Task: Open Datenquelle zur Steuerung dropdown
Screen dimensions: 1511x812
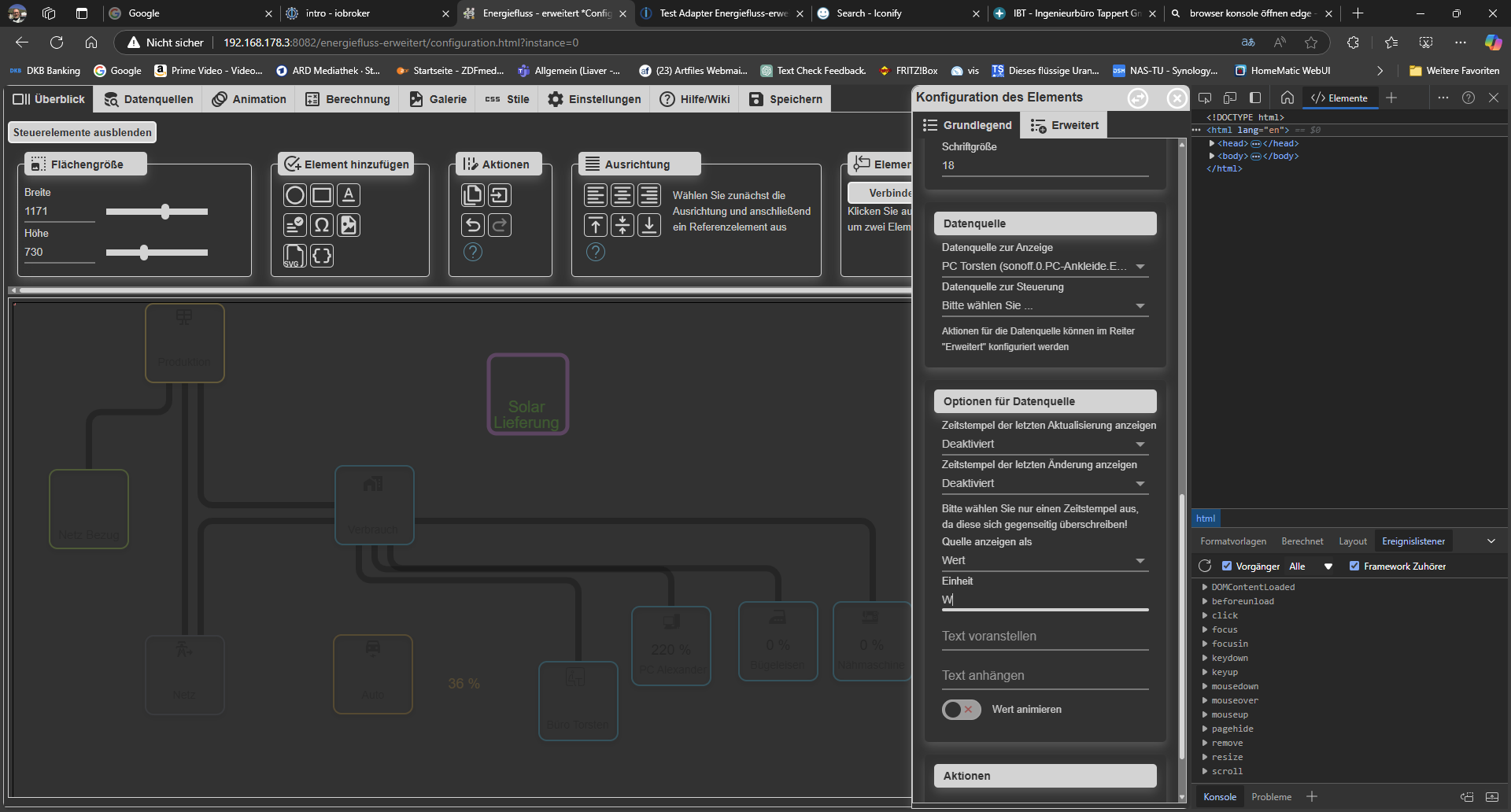Action: tap(1045, 305)
